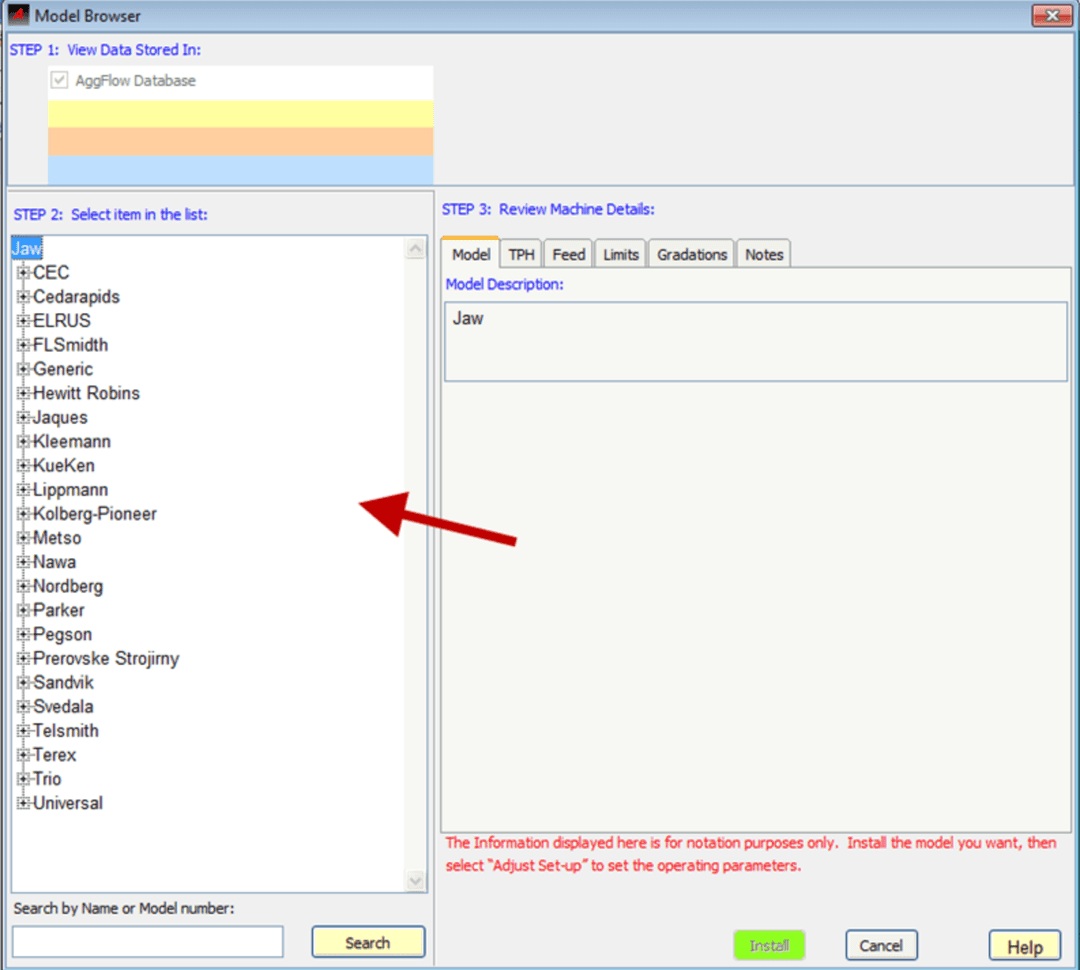Expand the Cedarapids manufacturer node

point(23,297)
